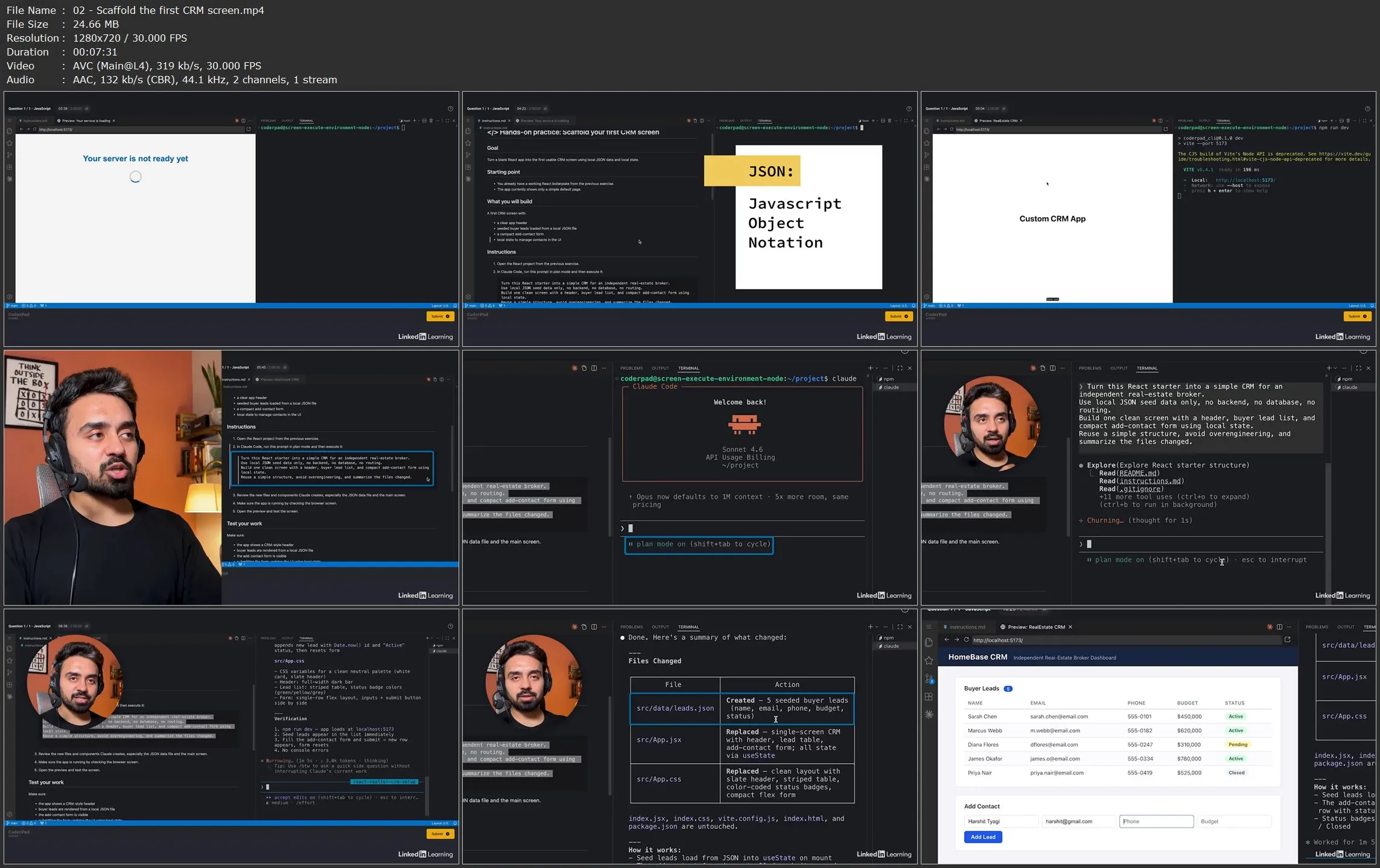Go back in HomeBase CRM preview browser
Screen dimensions: 1380x868
[947, 640]
